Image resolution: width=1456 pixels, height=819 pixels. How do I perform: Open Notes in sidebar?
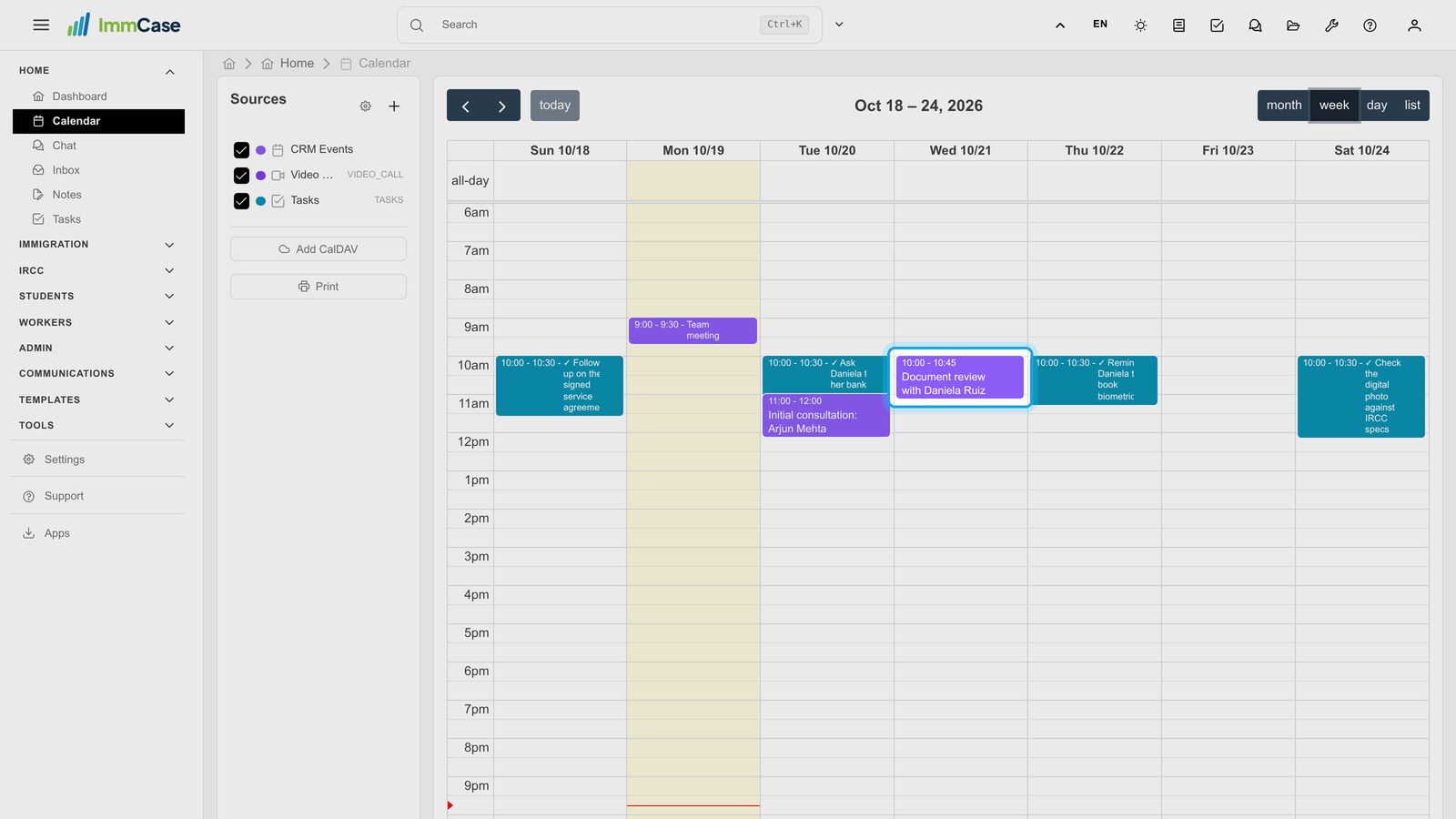pos(98,195)
